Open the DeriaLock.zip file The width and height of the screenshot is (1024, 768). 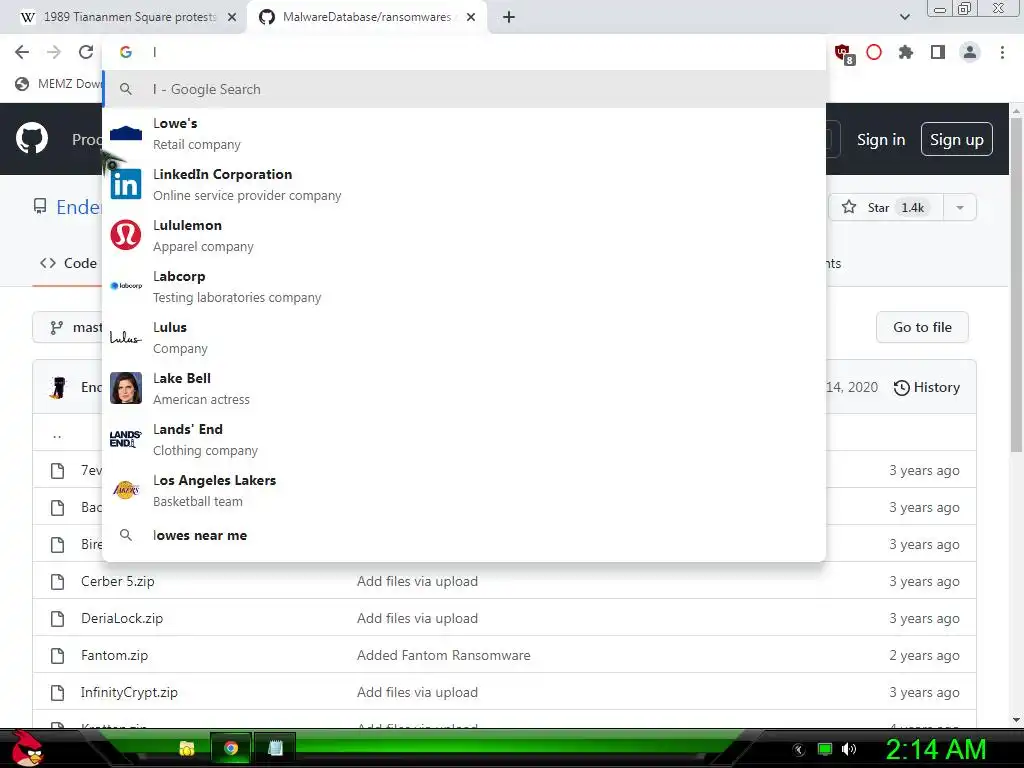click(x=122, y=618)
